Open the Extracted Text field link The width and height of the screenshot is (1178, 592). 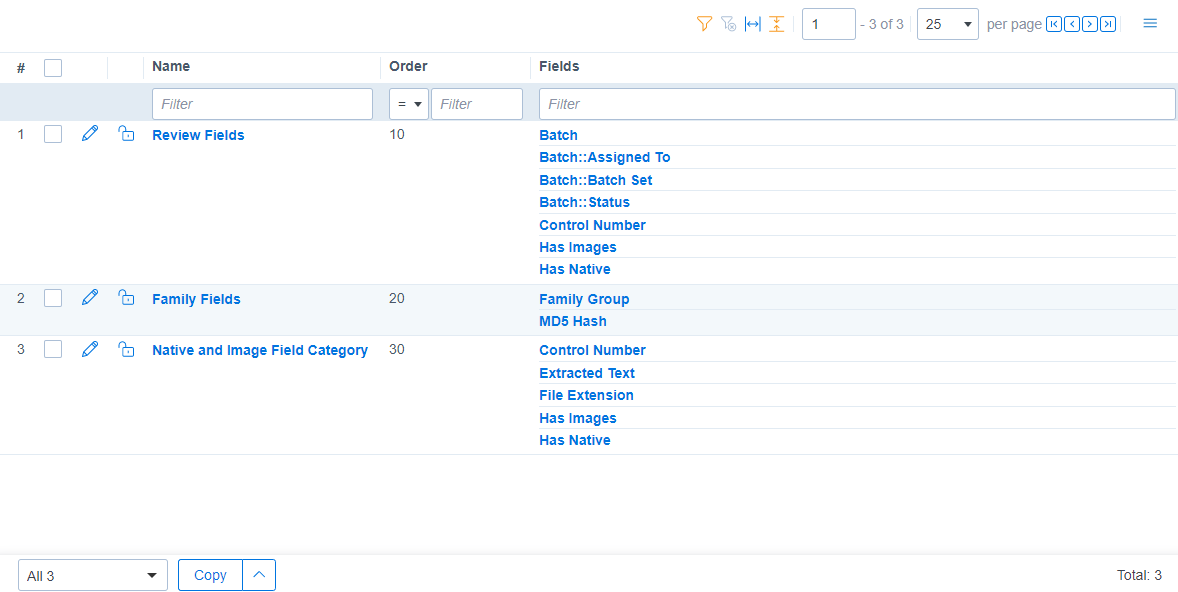click(x=587, y=373)
